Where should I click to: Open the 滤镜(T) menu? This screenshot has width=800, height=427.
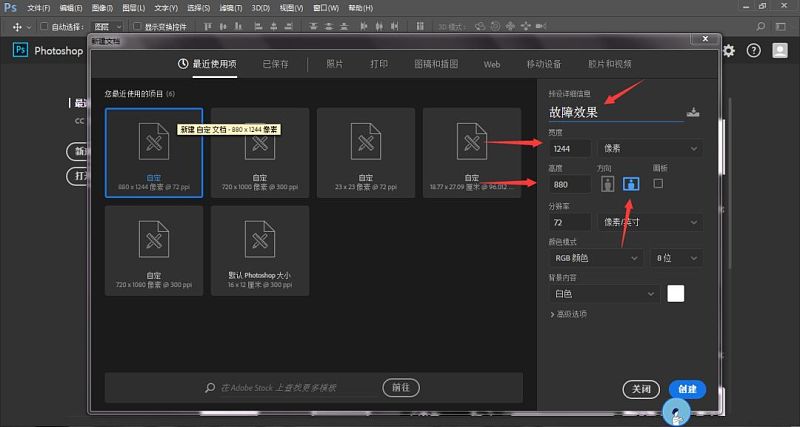click(x=232, y=8)
